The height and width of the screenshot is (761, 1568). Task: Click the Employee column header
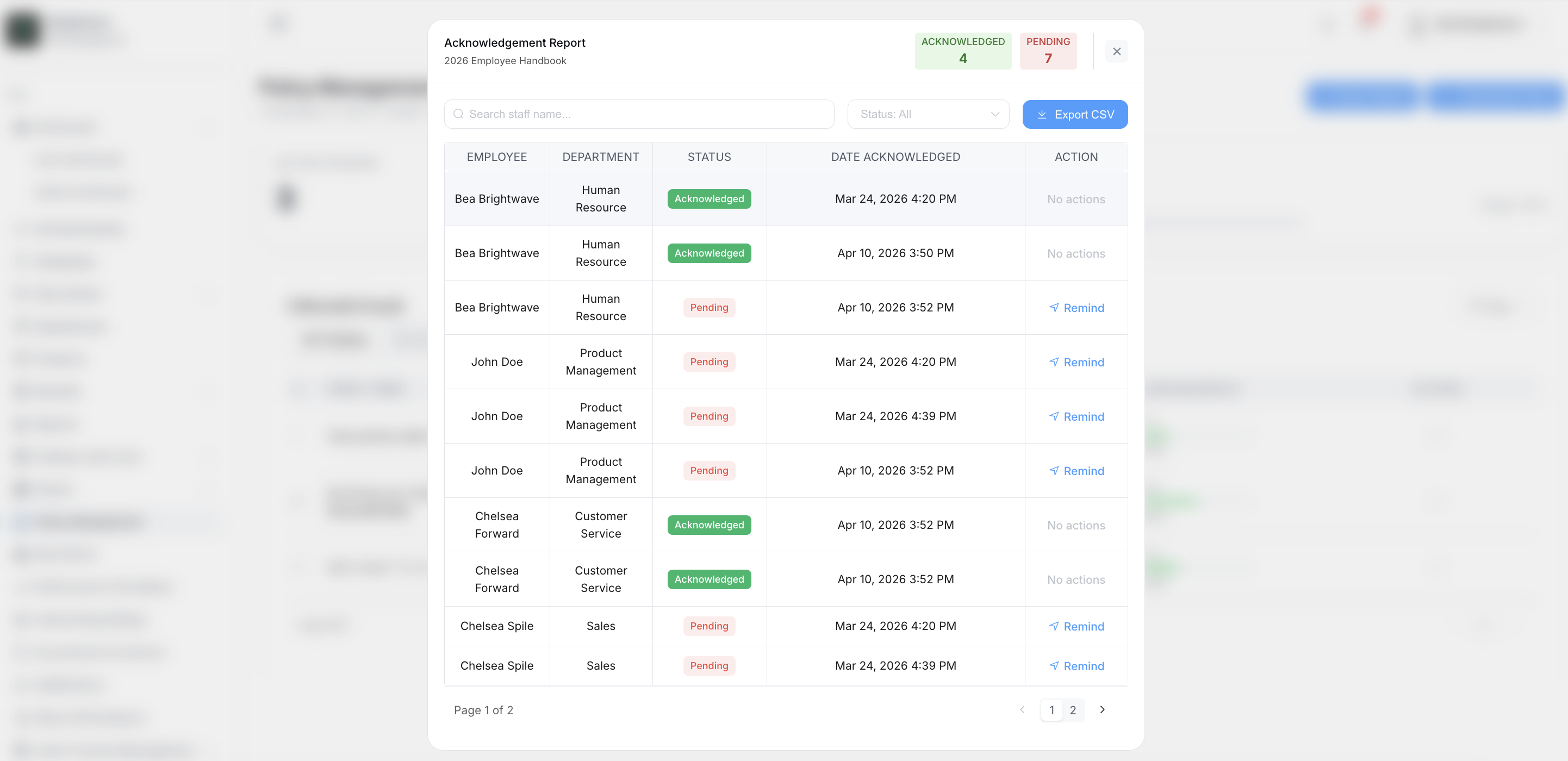pos(496,157)
